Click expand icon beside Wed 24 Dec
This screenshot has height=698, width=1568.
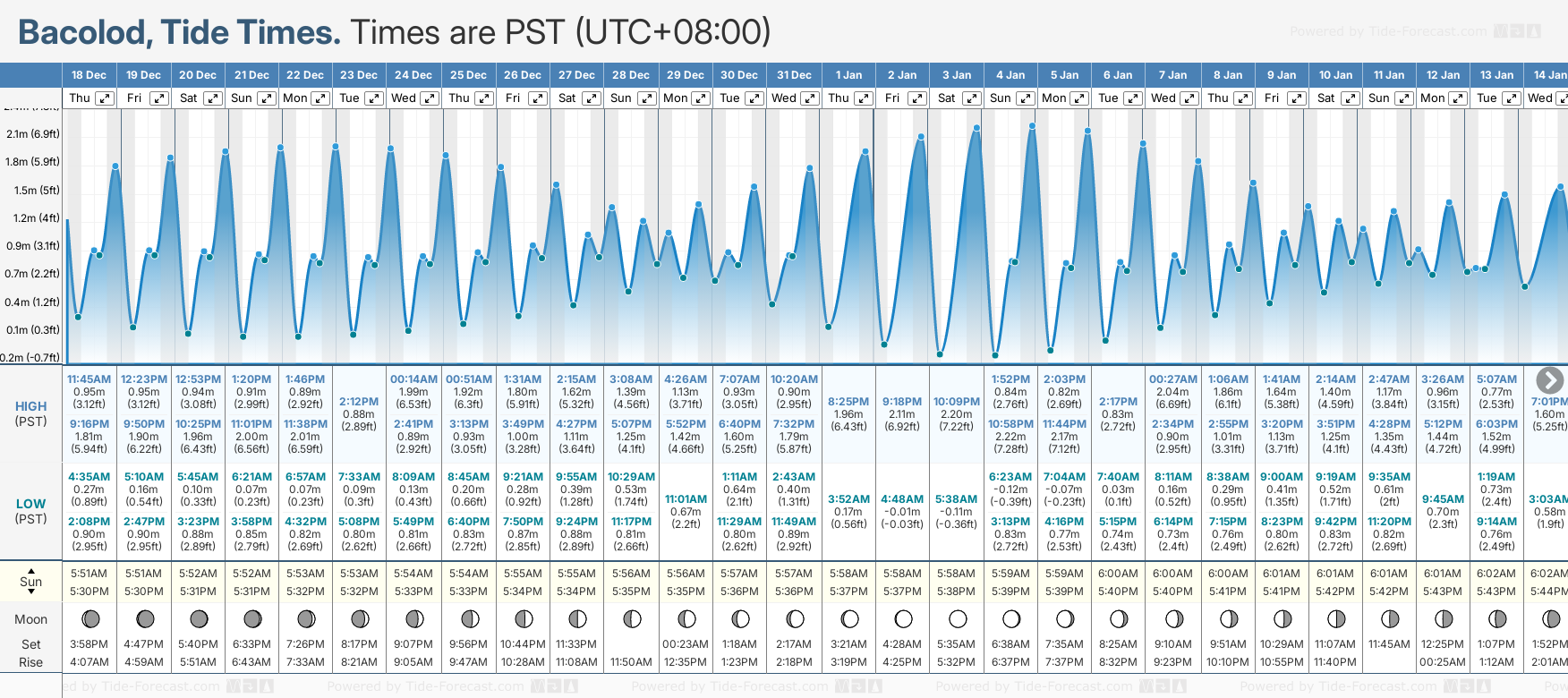click(430, 98)
